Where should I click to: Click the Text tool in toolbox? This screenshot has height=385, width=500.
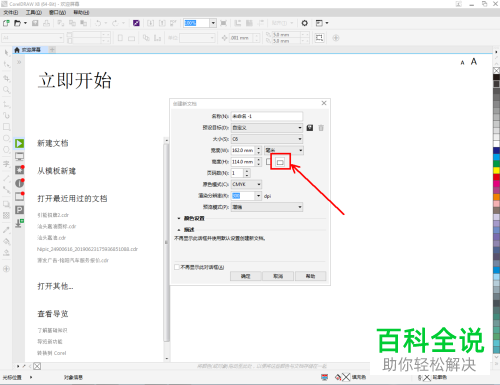pos(6,164)
